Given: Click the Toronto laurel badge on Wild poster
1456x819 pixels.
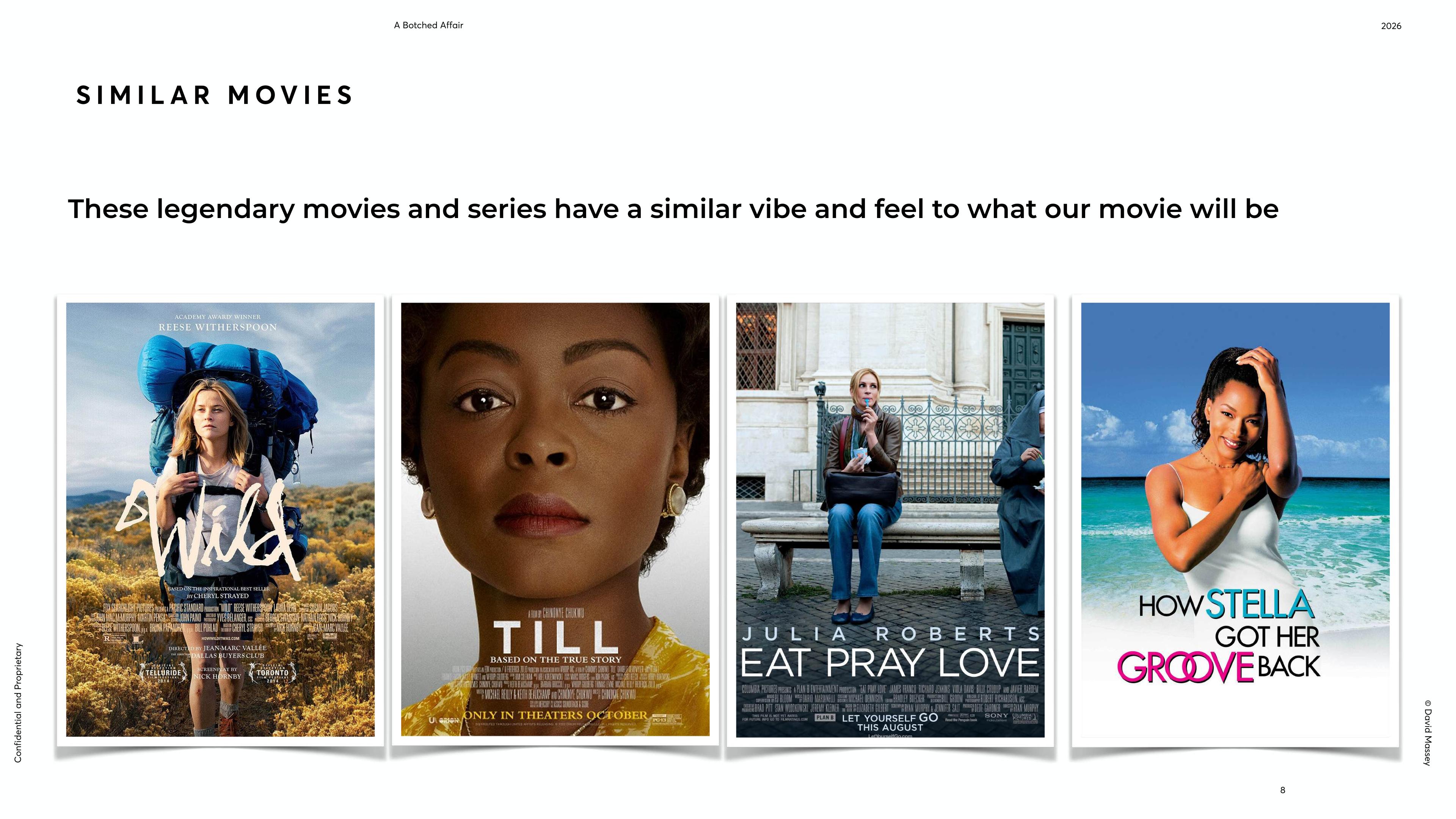Looking at the screenshot, I should pos(273,673).
